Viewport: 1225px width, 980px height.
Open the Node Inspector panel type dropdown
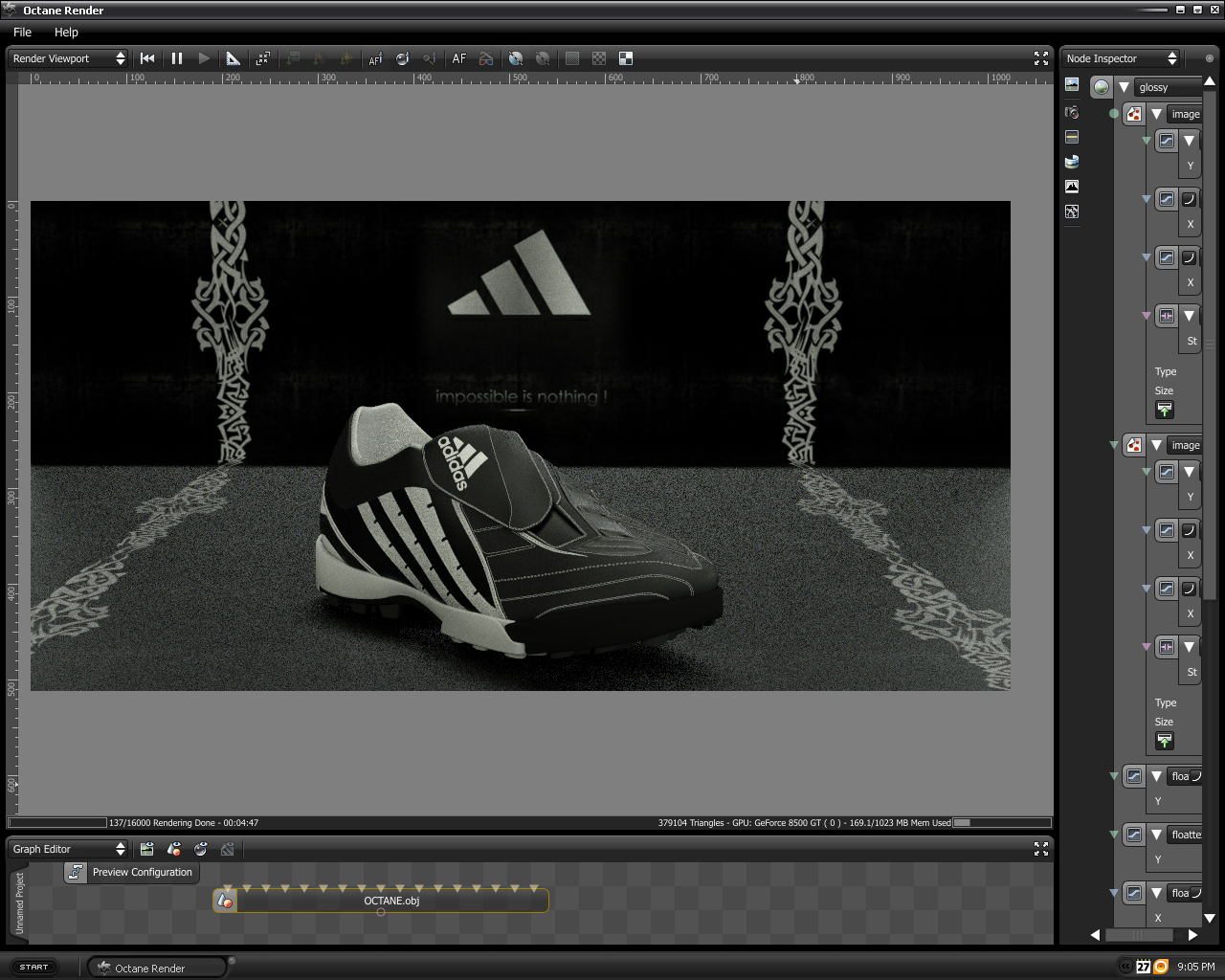[x=1122, y=58]
